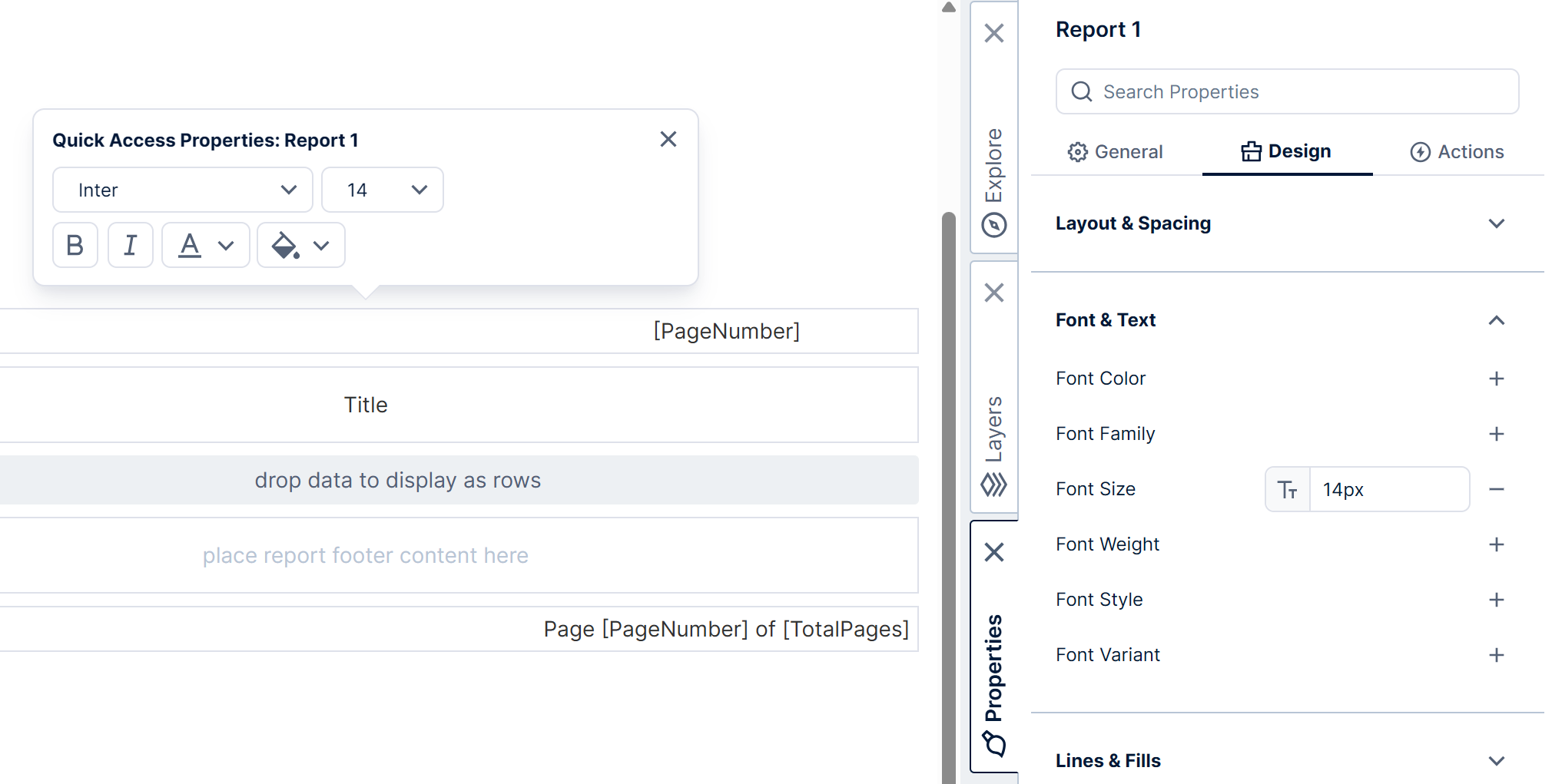Add the Font Weight property
The image size is (1552, 784).
coord(1496,544)
